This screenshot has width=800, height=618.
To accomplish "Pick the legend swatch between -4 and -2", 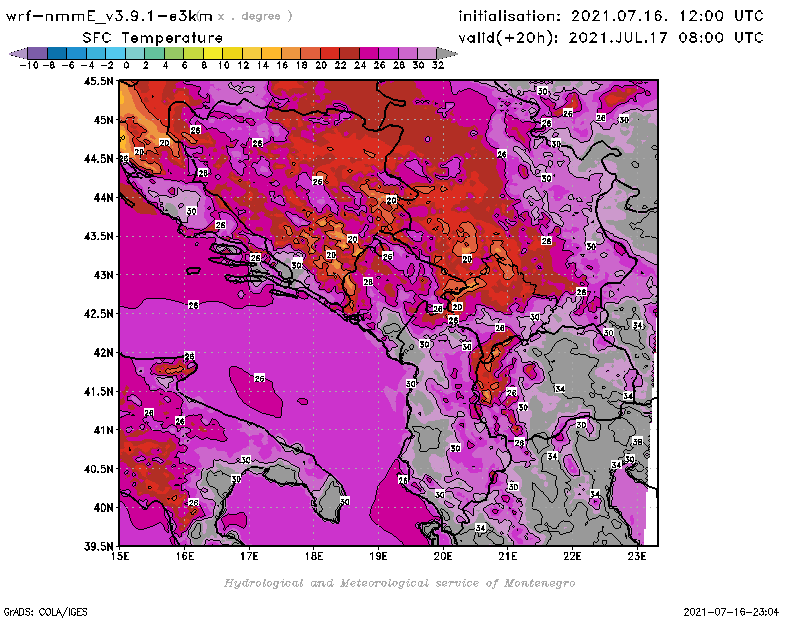I will (x=95, y=53).
